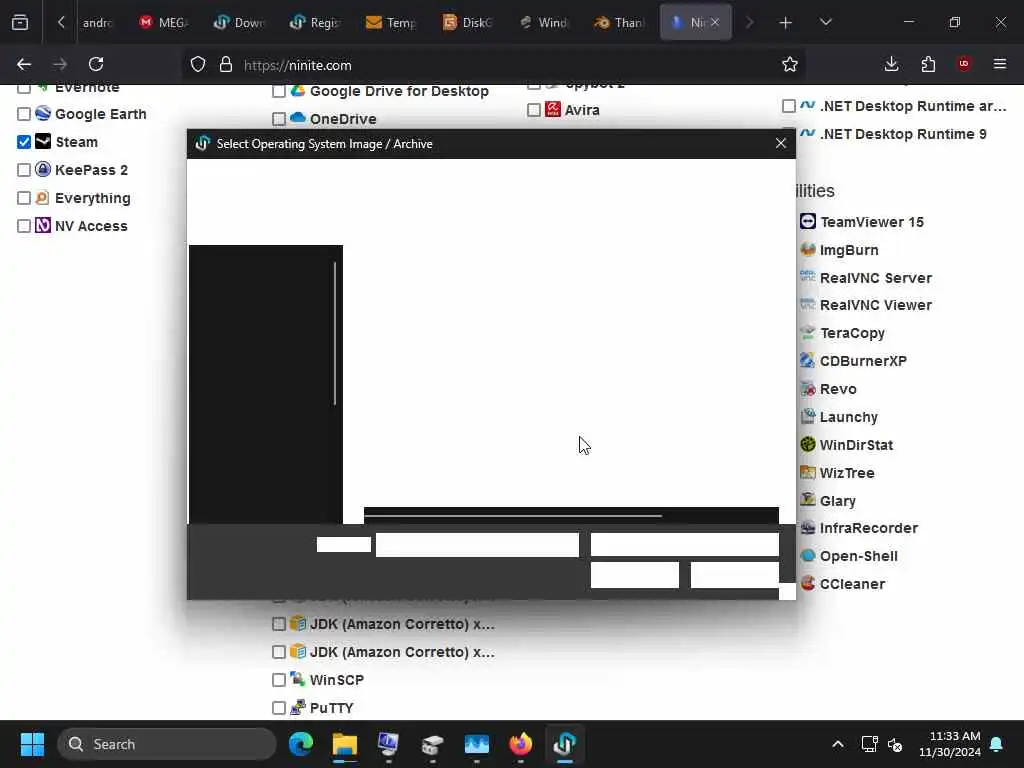The width and height of the screenshot is (1024, 768).
Task: Check the PuTTY checkbox
Action: click(279, 708)
